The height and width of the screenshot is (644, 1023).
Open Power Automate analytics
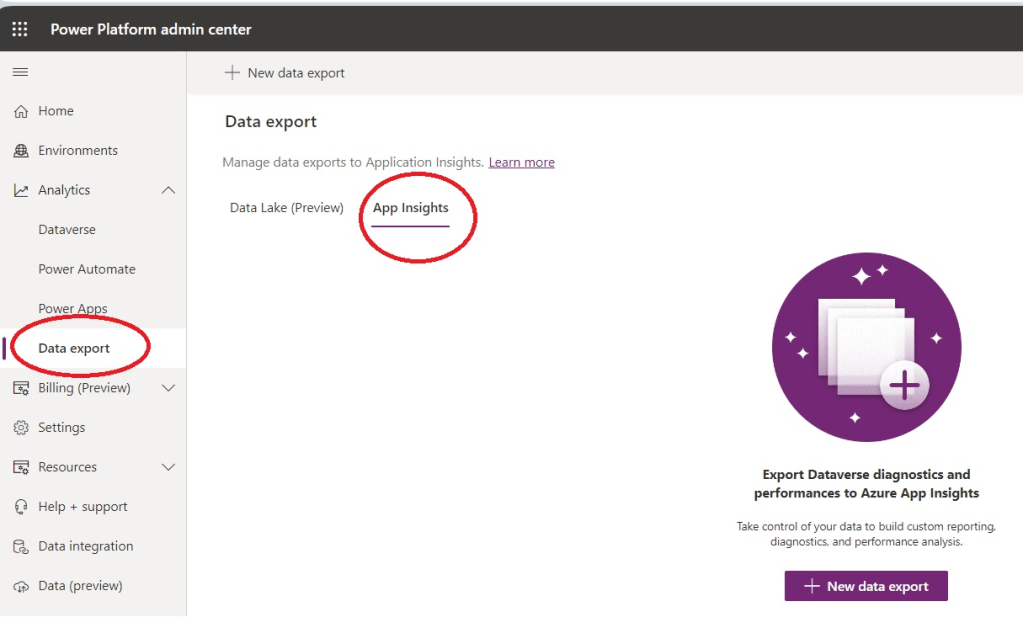[87, 269]
